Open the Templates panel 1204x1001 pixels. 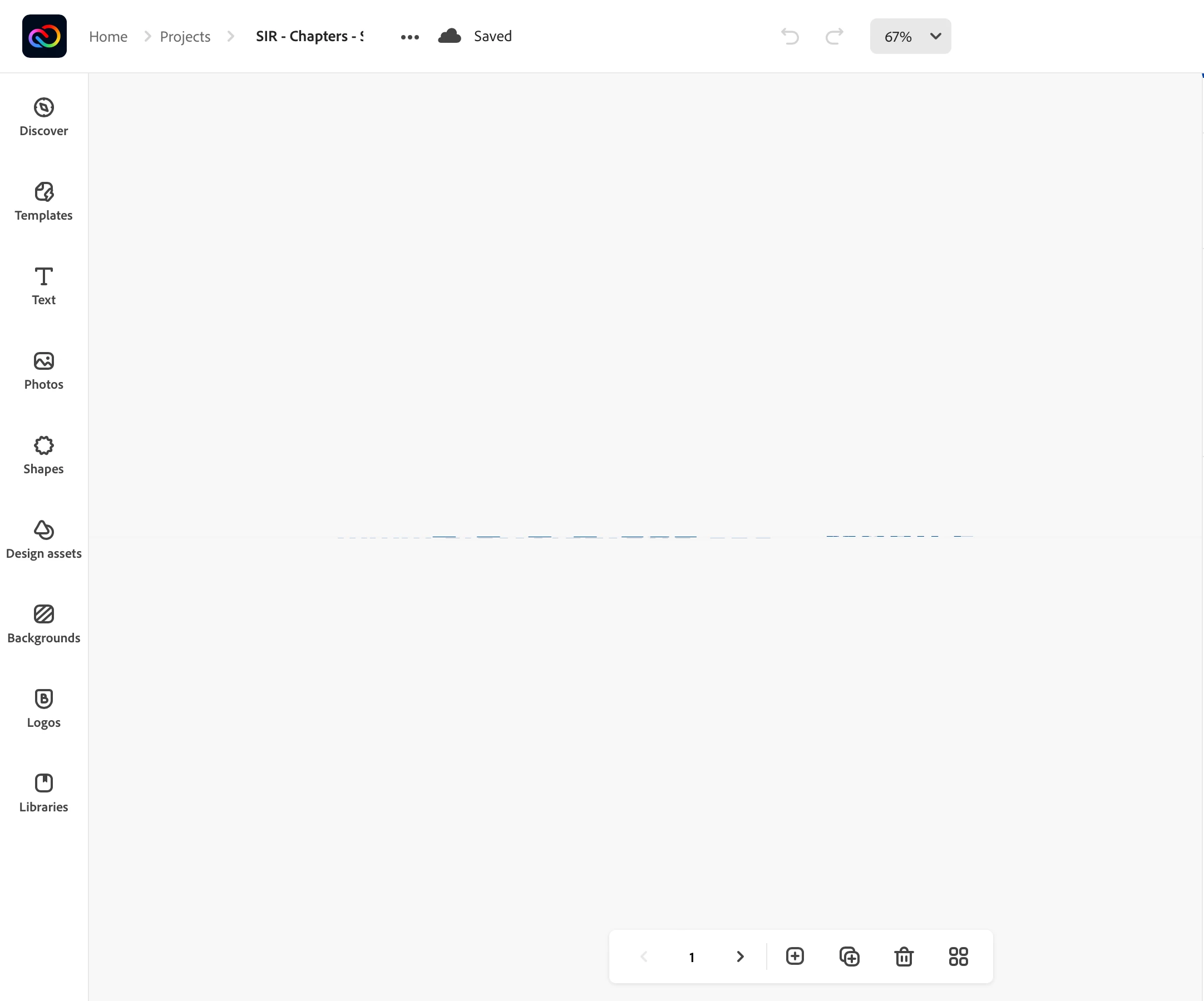(43, 201)
